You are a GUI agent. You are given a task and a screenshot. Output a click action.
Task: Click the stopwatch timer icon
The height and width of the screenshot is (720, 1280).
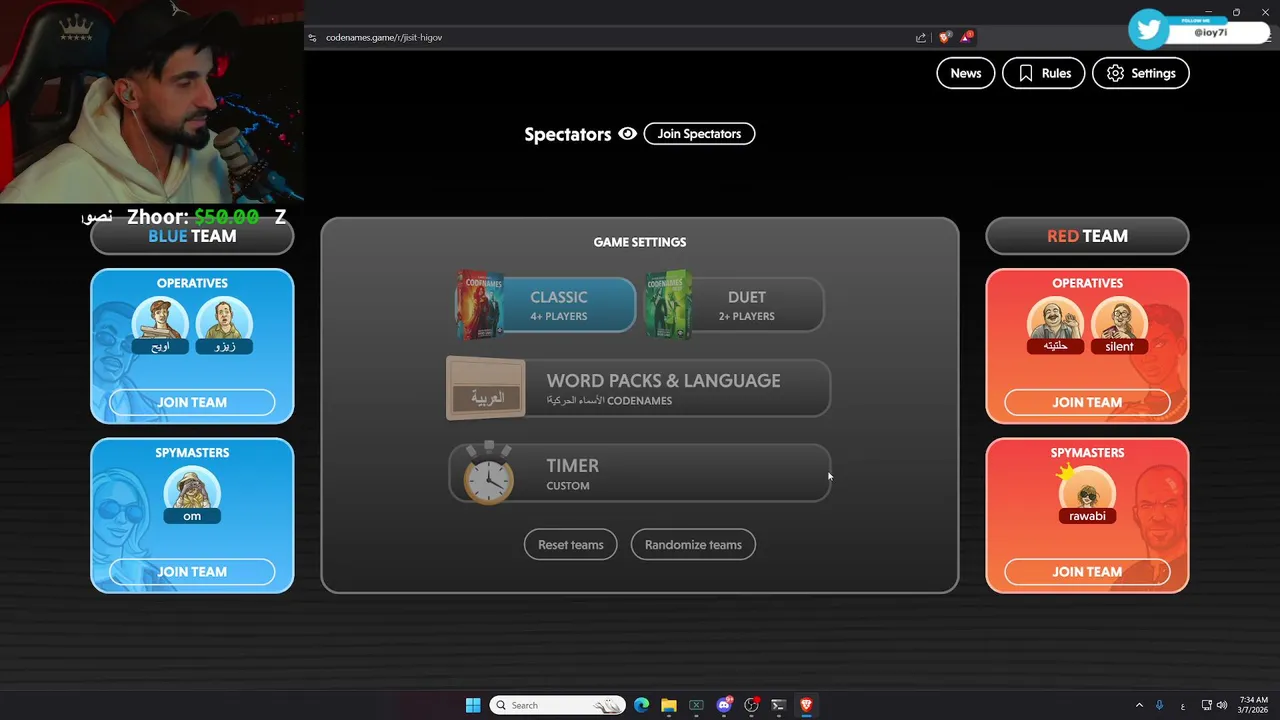pos(488,473)
